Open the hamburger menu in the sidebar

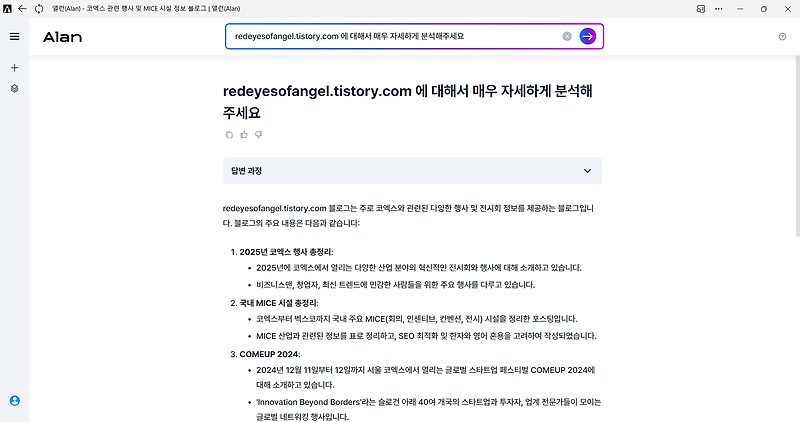[x=14, y=37]
